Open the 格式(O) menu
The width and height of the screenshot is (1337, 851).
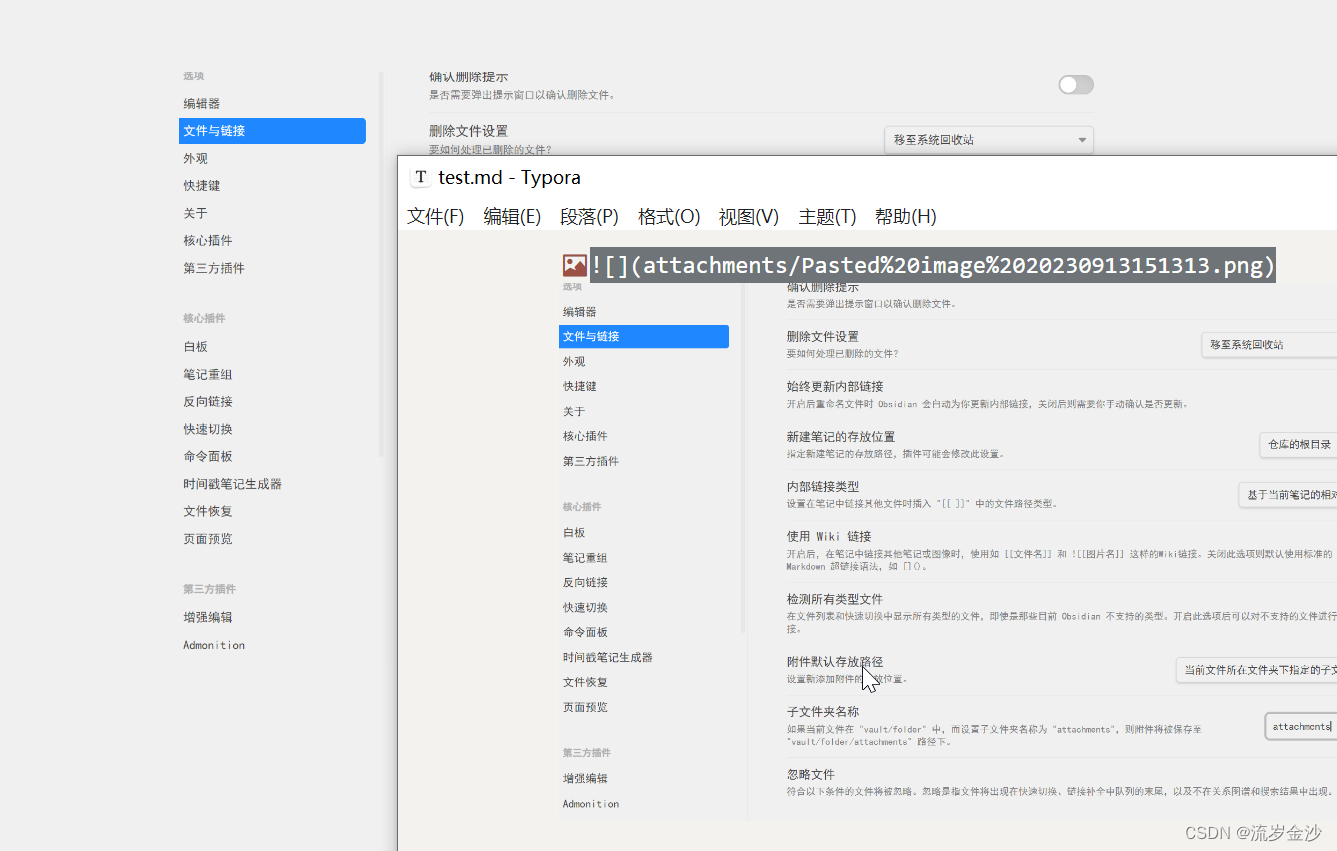tap(668, 216)
